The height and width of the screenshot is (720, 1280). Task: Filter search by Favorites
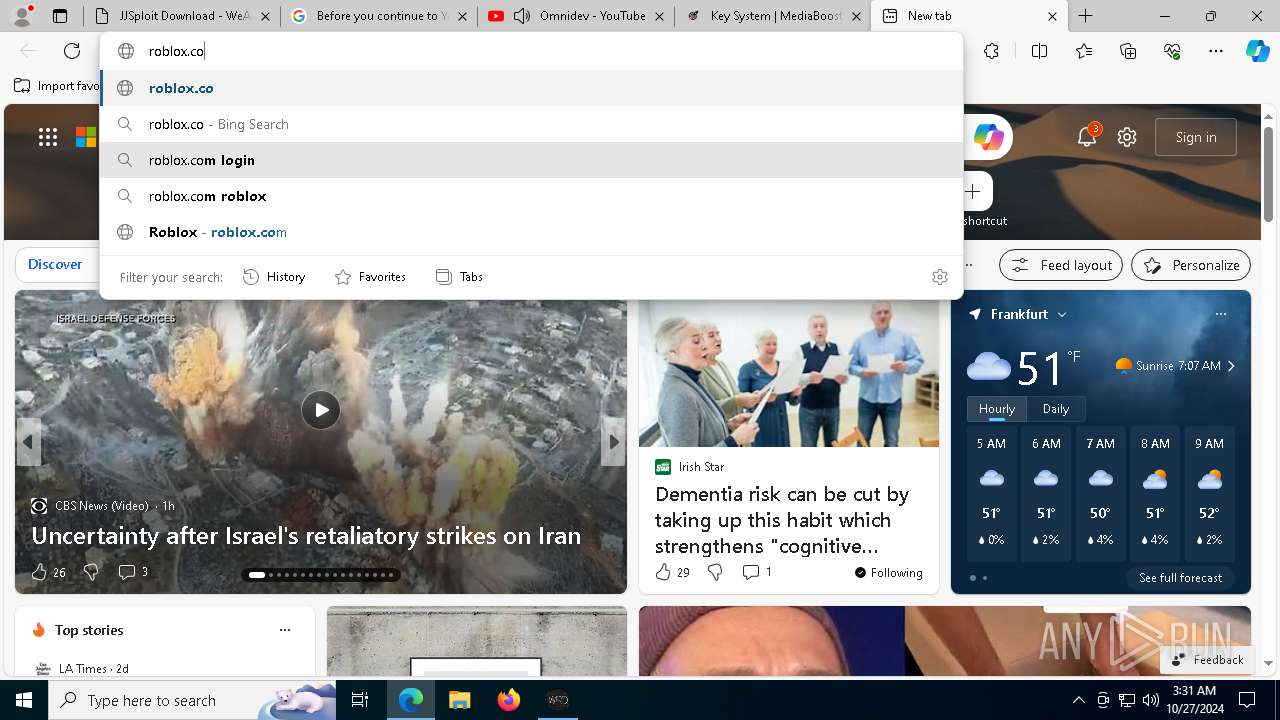click(370, 277)
